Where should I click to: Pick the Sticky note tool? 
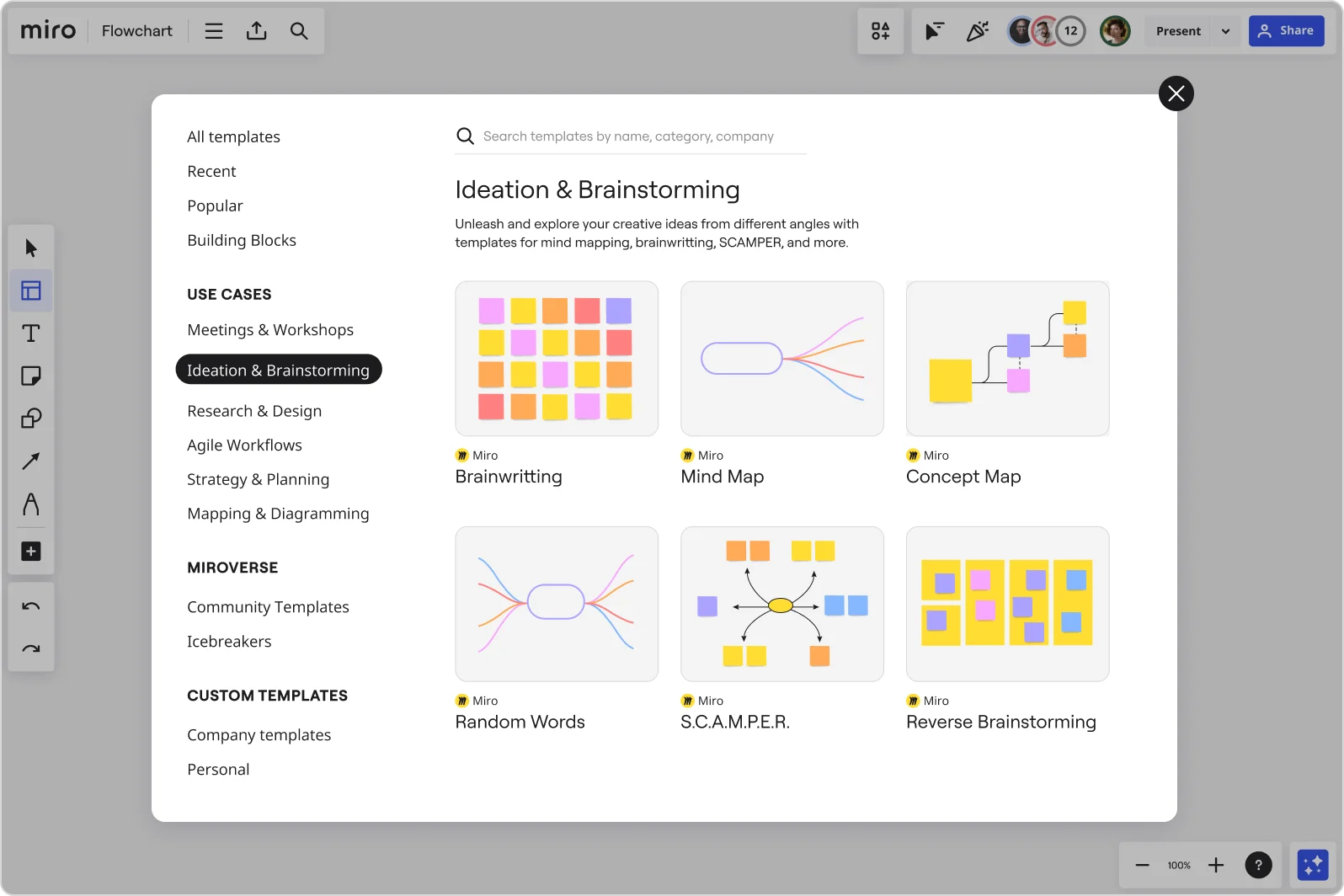tap(31, 376)
